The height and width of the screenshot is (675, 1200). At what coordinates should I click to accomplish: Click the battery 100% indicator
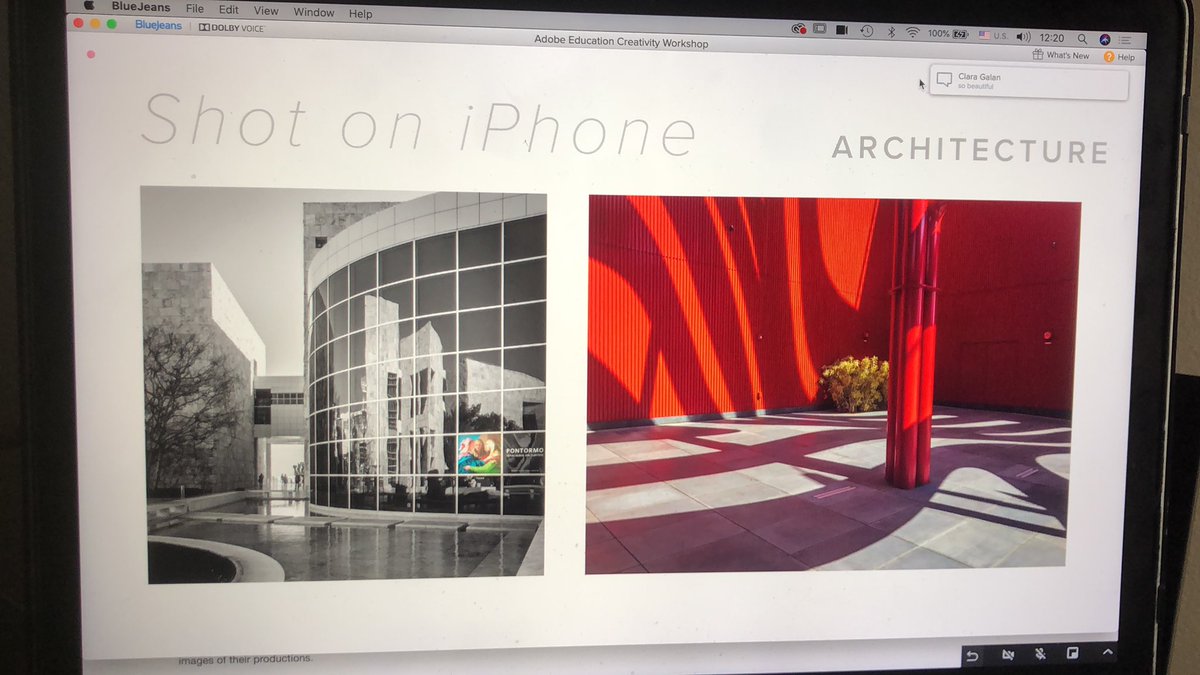click(947, 34)
